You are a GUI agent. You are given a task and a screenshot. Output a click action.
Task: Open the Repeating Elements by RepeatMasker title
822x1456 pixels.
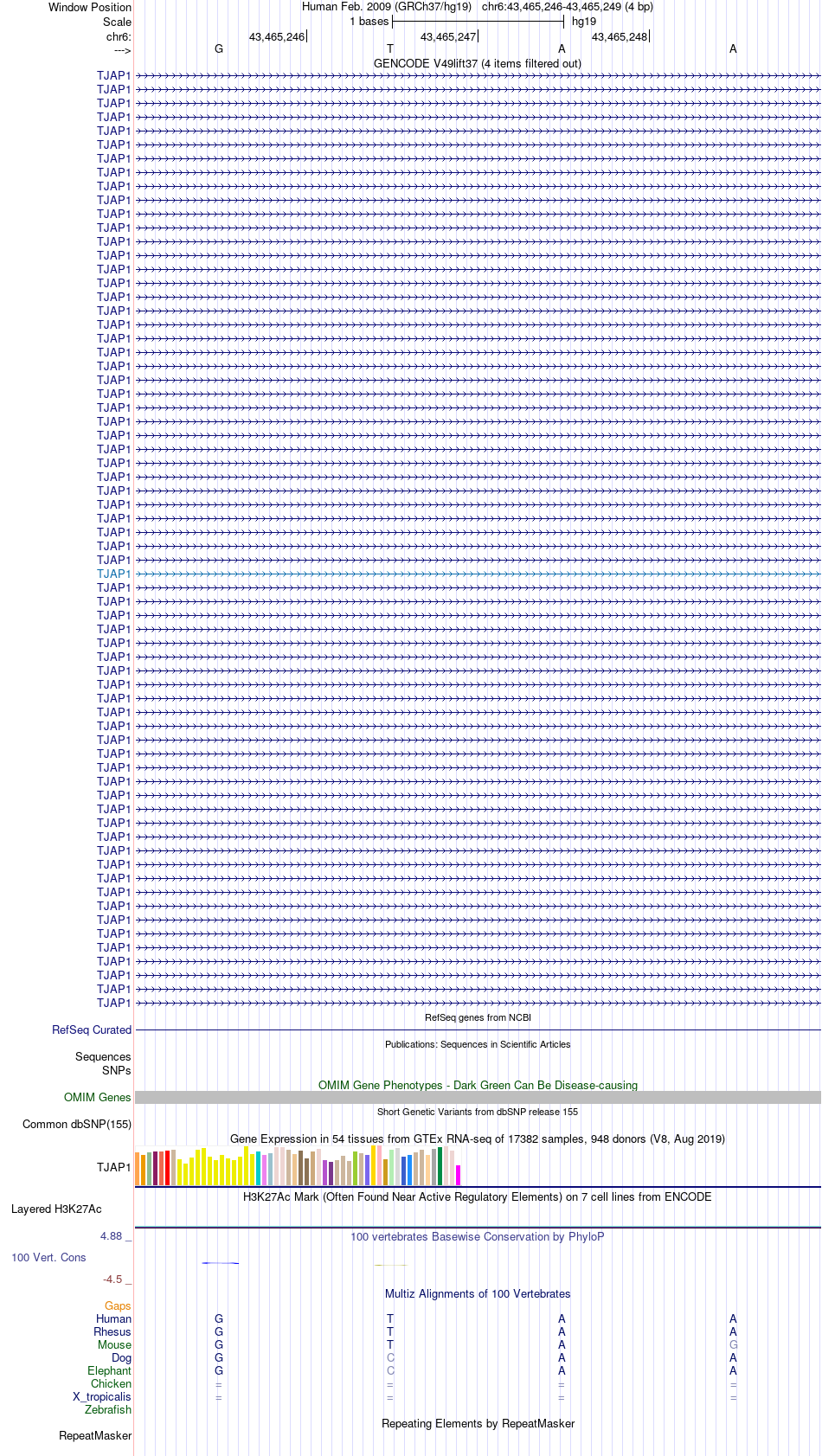point(478,1423)
